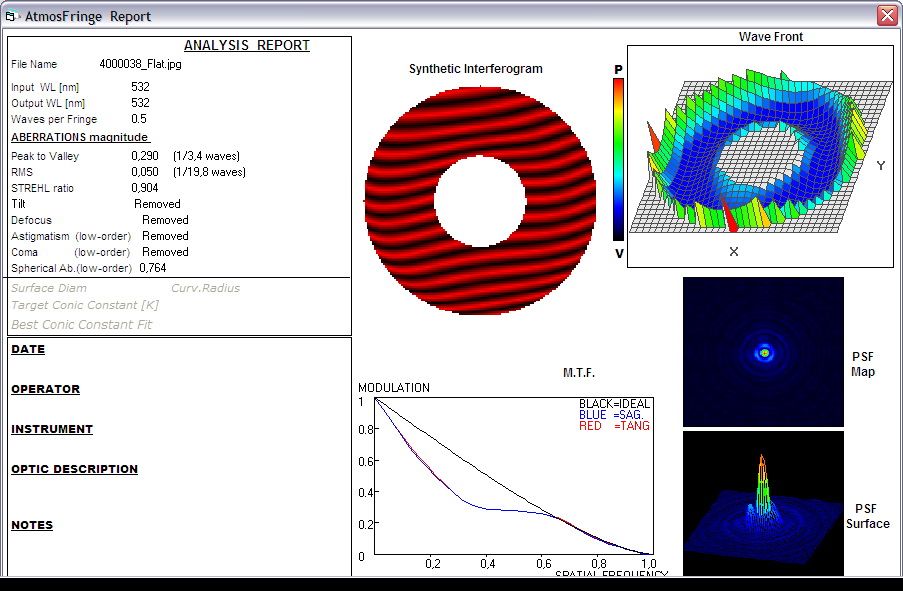Click the P label above the color scale
This screenshot has height=591, width=903.
coord(619,70)
